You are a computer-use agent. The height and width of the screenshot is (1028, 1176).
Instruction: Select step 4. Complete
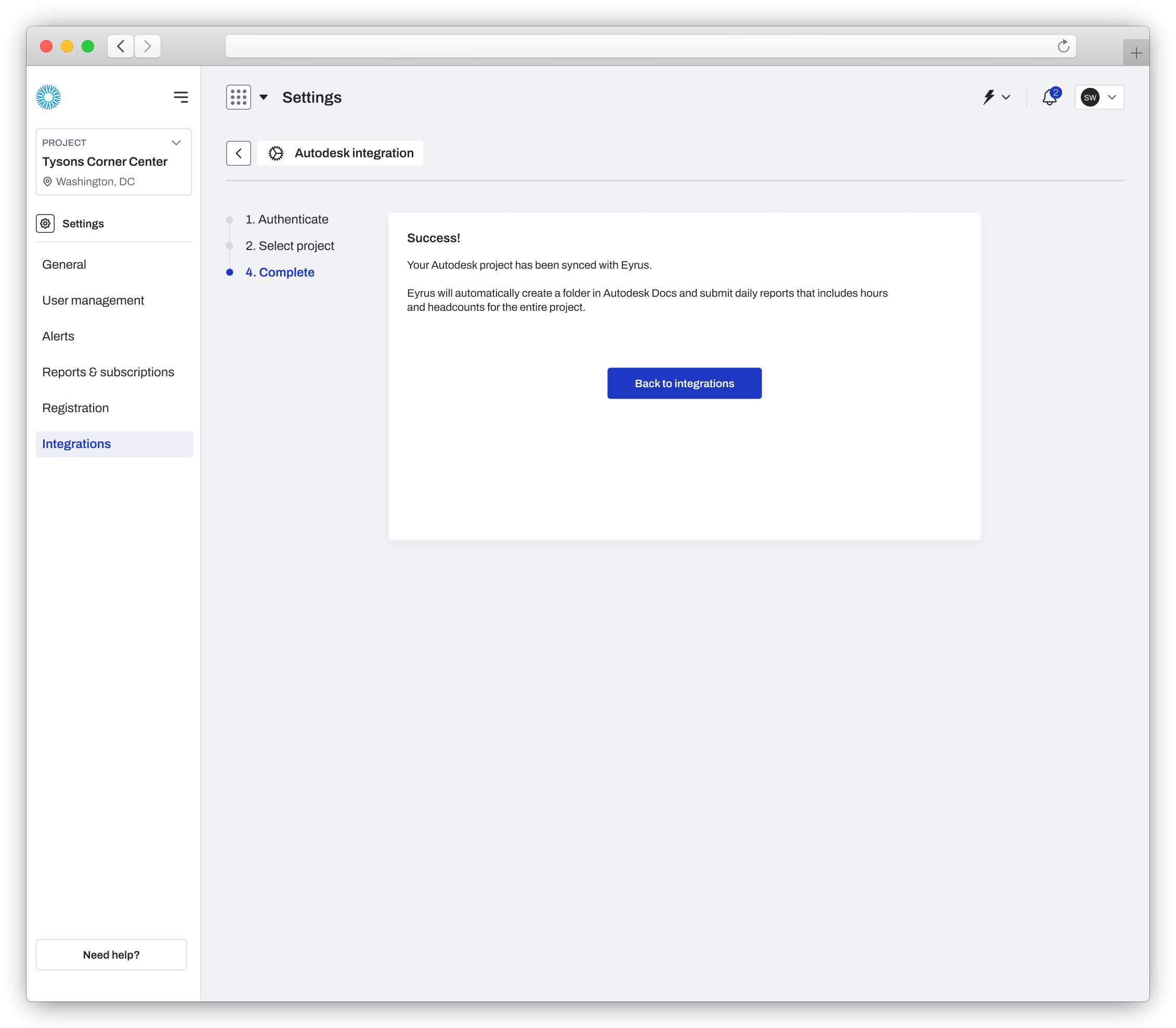[280, 272]
